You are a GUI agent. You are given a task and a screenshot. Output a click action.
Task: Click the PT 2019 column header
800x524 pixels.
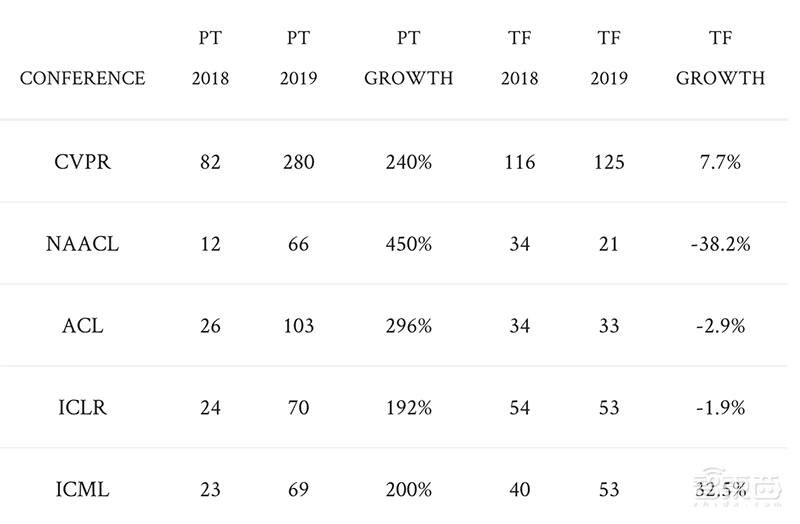point(297,58)
